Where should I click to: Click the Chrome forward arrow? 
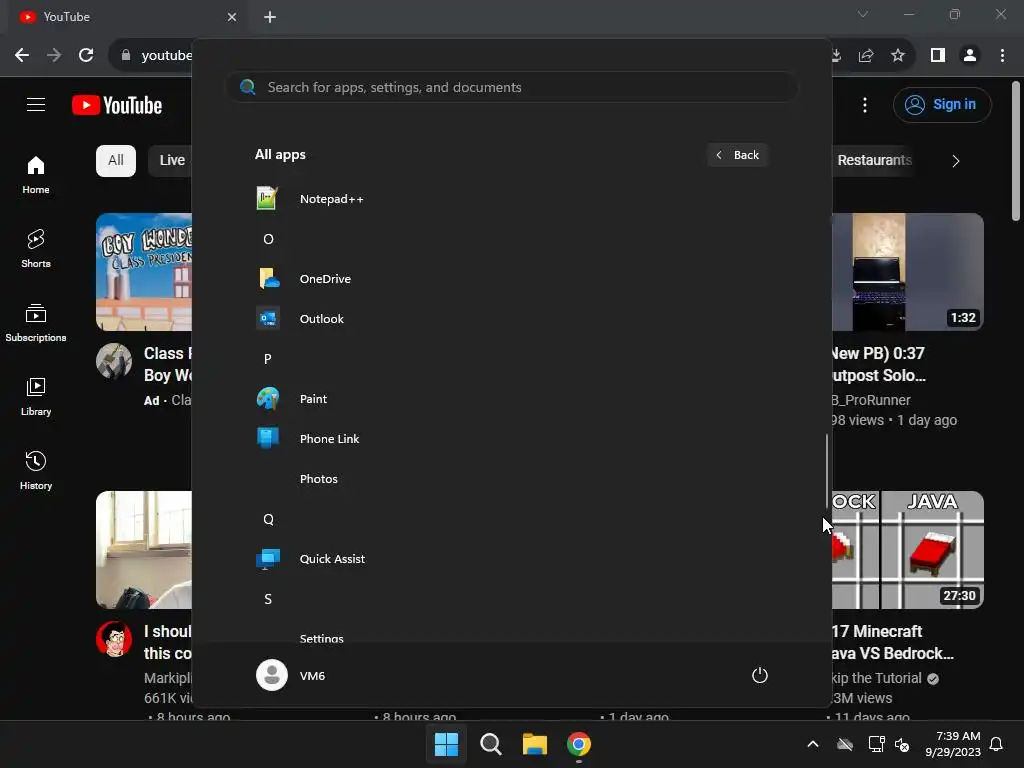[54, 56]
